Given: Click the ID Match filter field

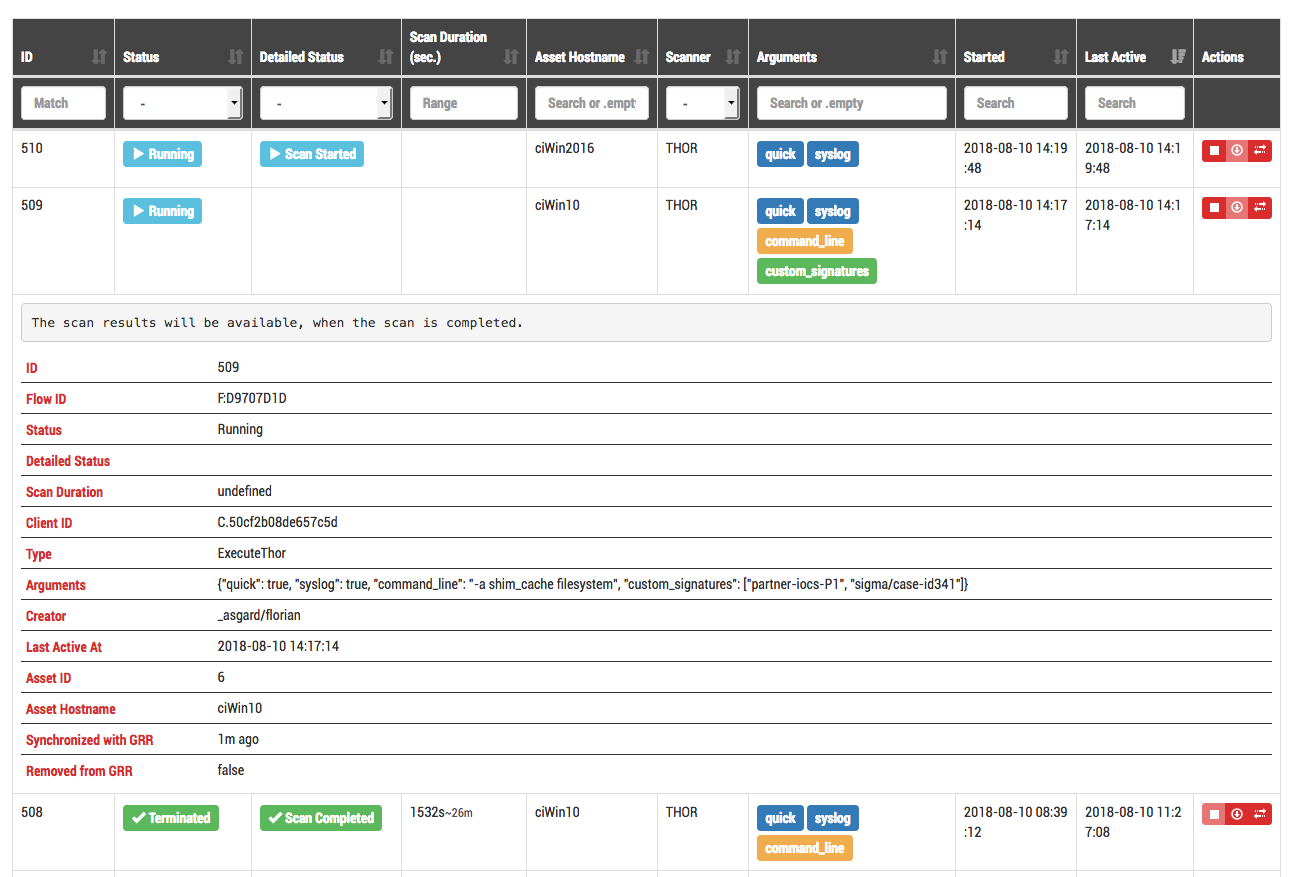Looking at the screenshot, I should coord(63,103).
